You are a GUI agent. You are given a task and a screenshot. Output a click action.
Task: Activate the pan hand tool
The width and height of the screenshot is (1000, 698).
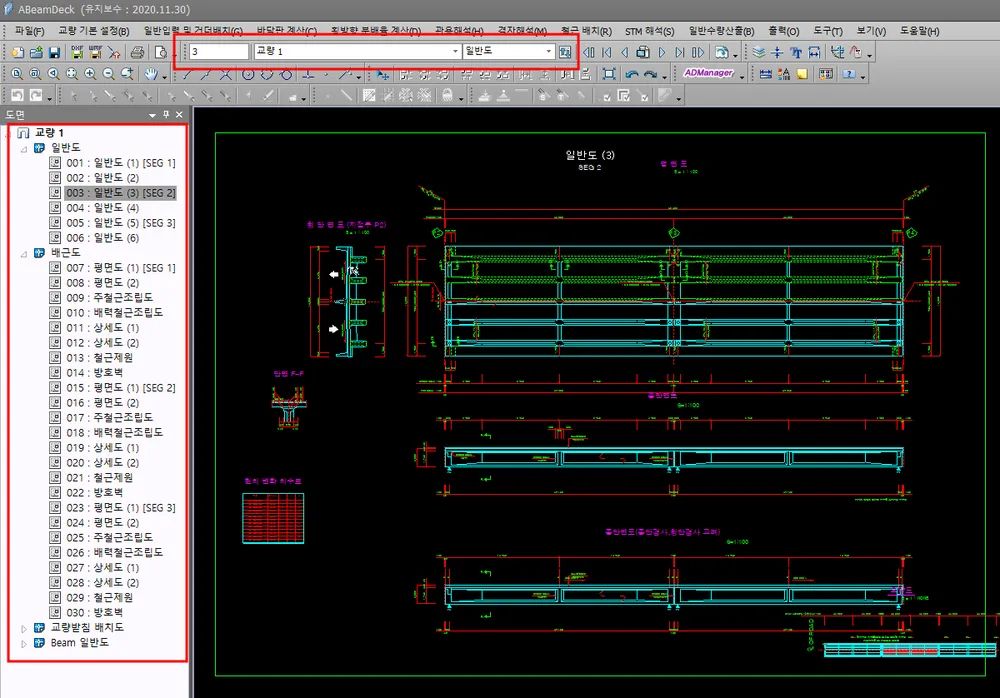[x=151, y=74]
